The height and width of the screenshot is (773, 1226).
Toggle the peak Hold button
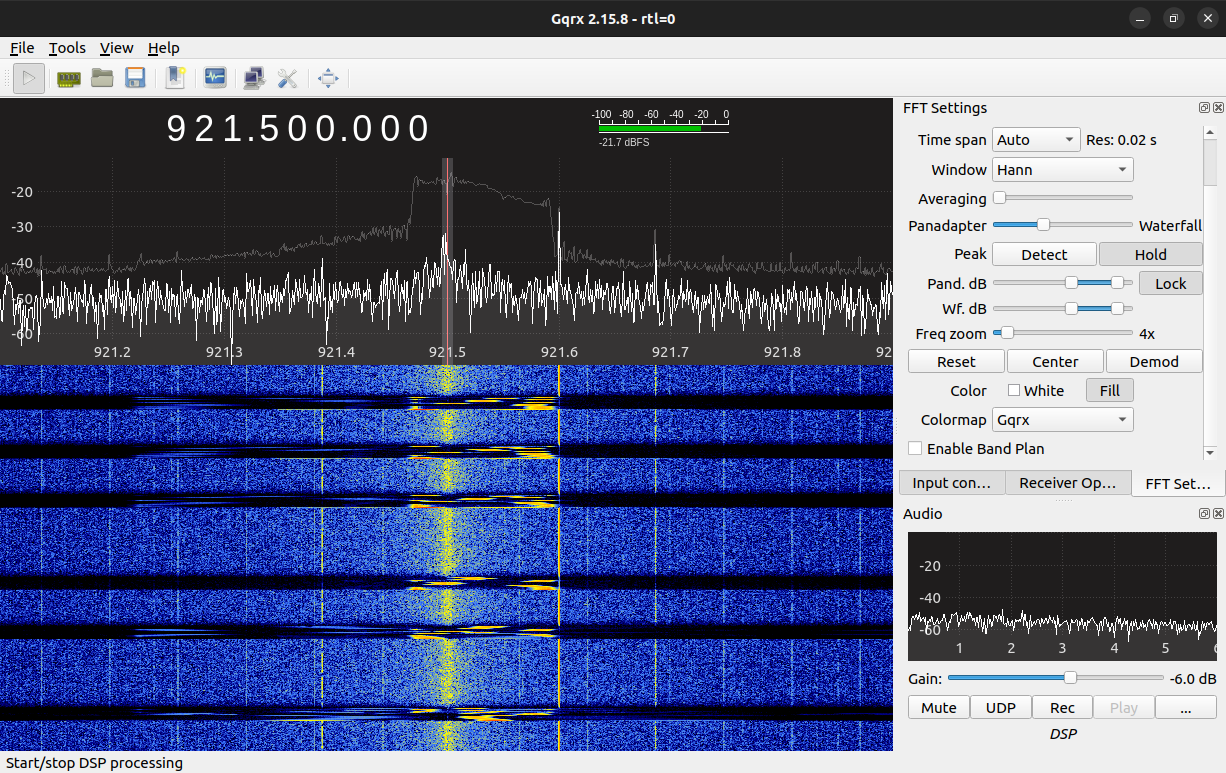1150,255
